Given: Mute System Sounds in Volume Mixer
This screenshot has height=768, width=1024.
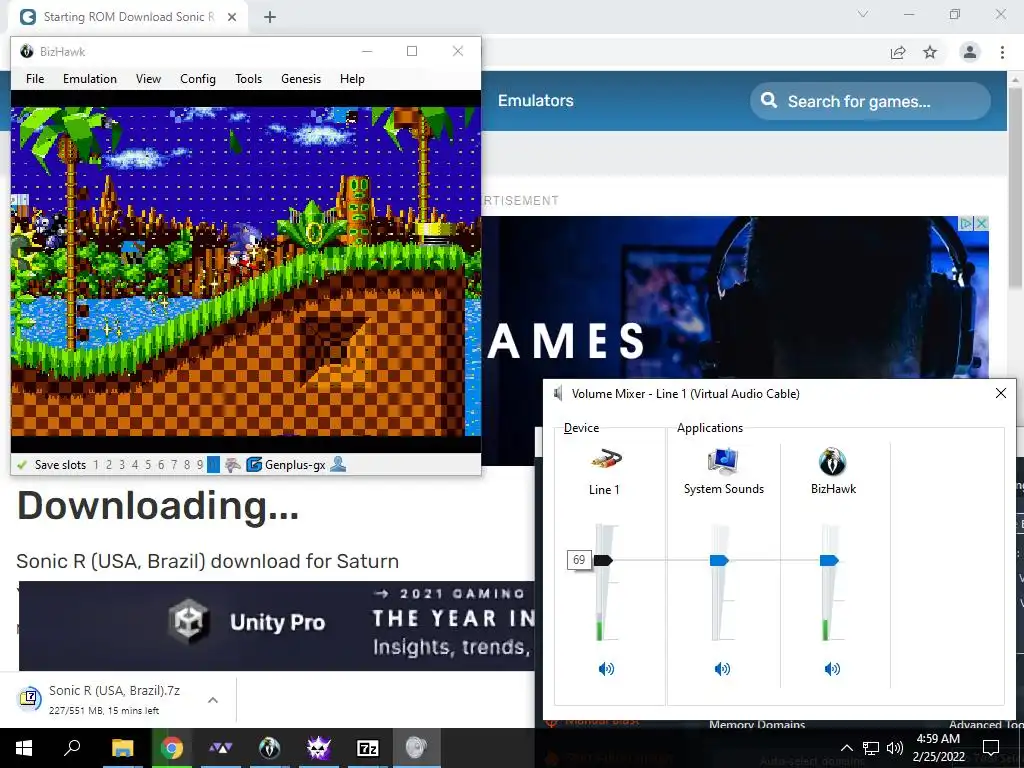Looking at the screenshot, I should click(x=722, y=668).
